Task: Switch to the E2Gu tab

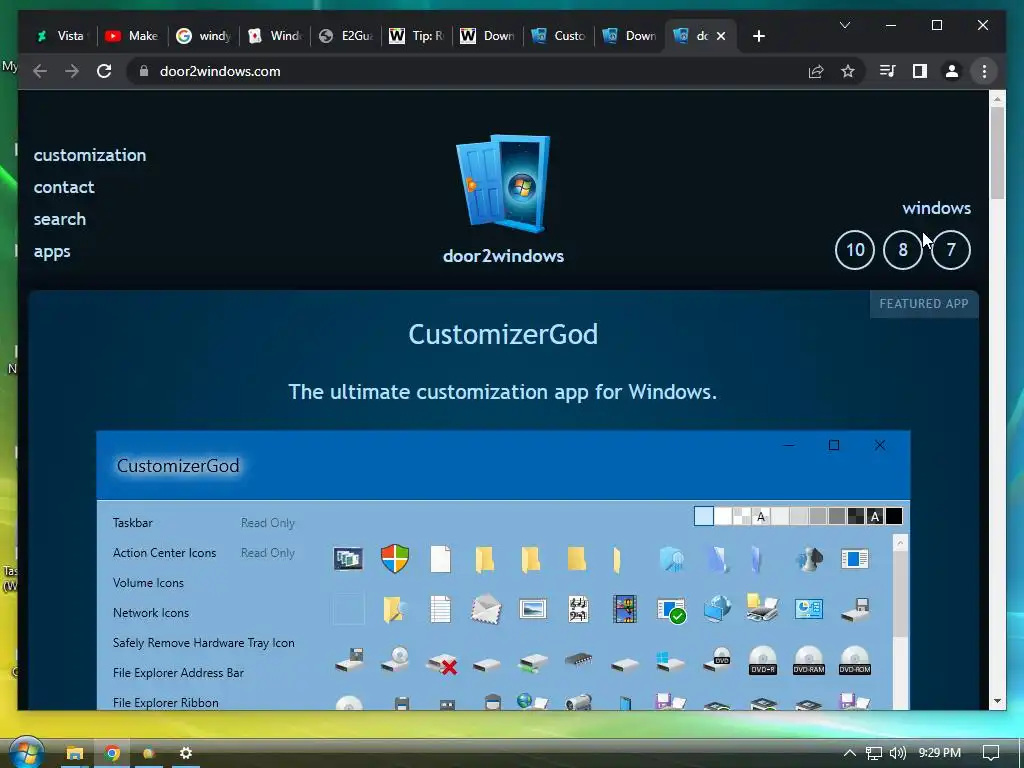Action: (x=346, y=36)
